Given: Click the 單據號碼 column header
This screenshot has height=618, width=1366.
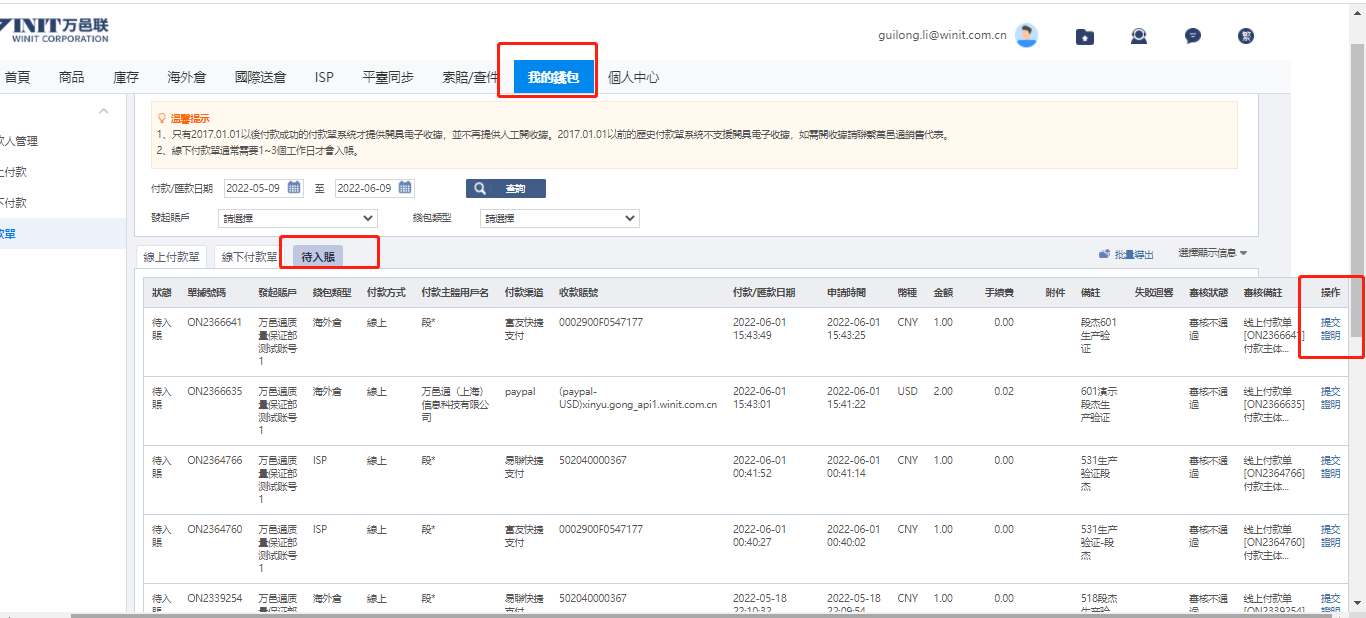Looking at the screenshot, I should tap(206, 292).
